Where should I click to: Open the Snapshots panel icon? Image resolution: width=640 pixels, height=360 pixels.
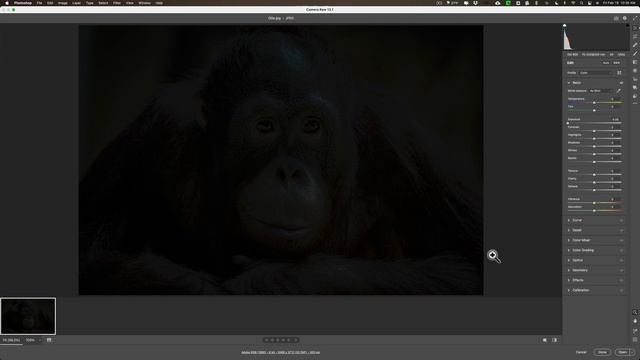coord(635,87)
